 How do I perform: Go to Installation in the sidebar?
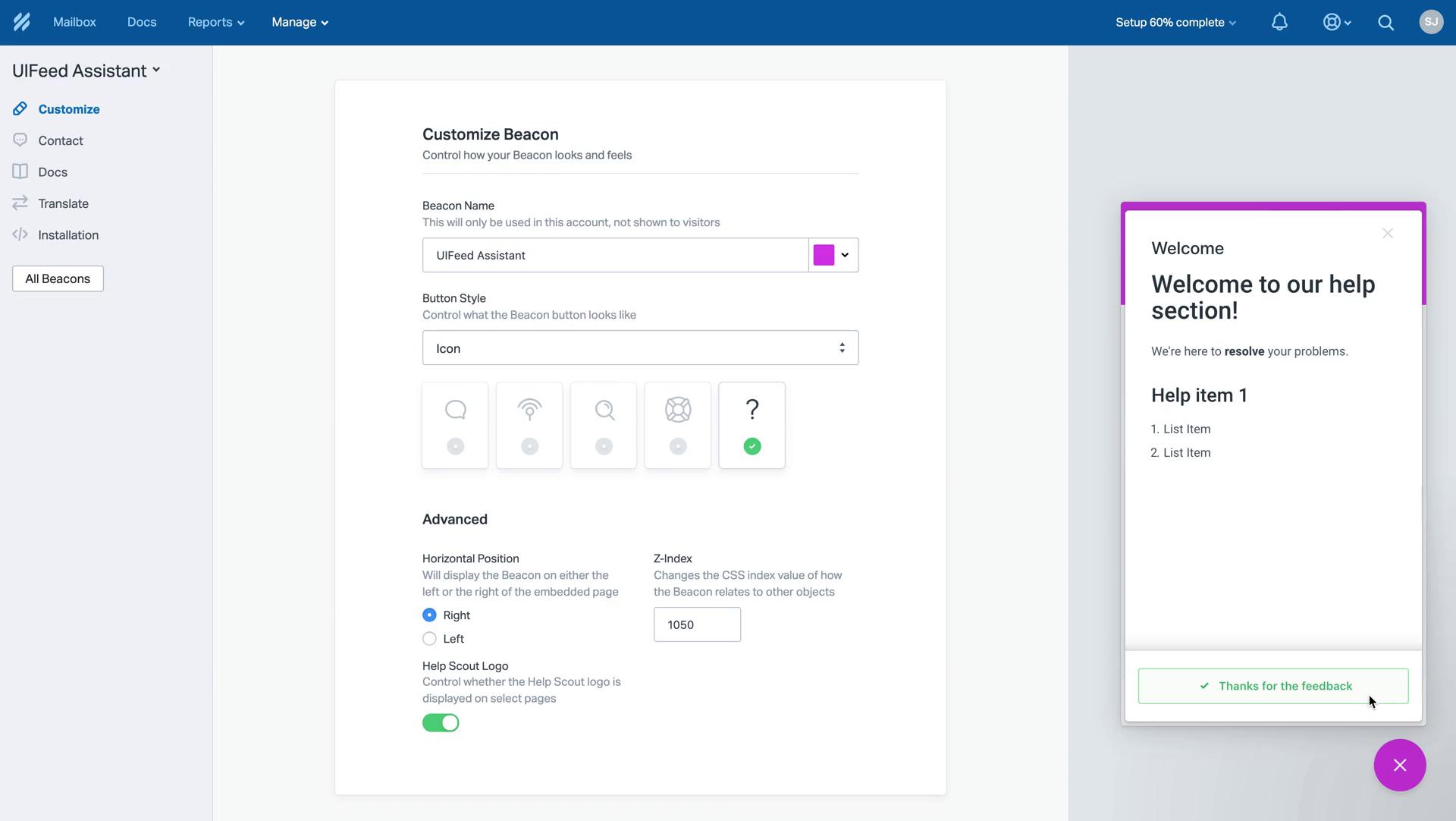68,235
